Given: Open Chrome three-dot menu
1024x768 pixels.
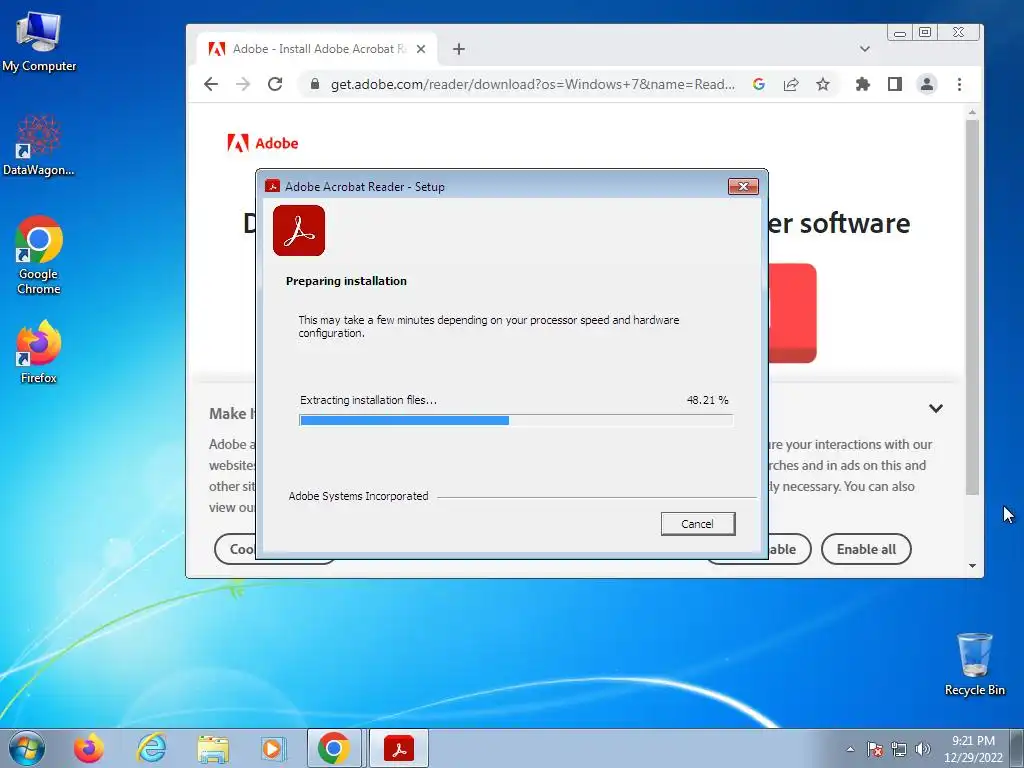Looking at the screenshot, I should 959,84.
